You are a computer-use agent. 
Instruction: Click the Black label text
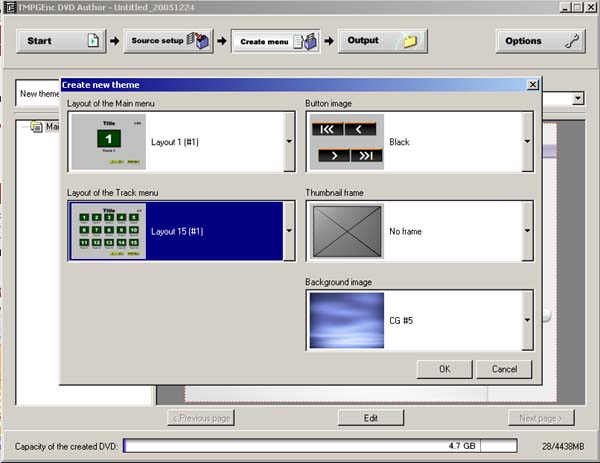pos(399,142)
